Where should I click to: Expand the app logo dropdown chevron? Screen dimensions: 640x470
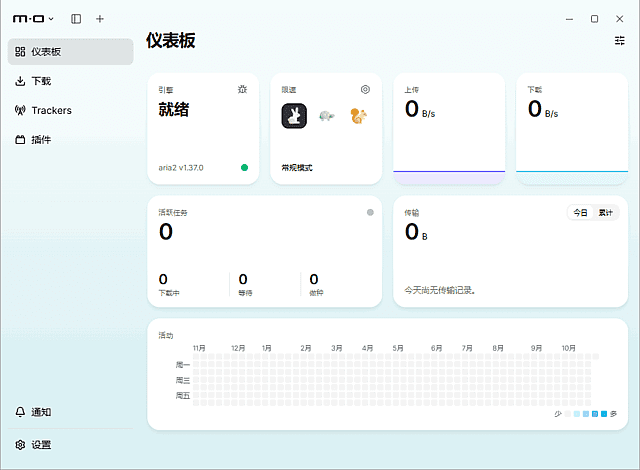pyautogui.click(x=51, y=19)
